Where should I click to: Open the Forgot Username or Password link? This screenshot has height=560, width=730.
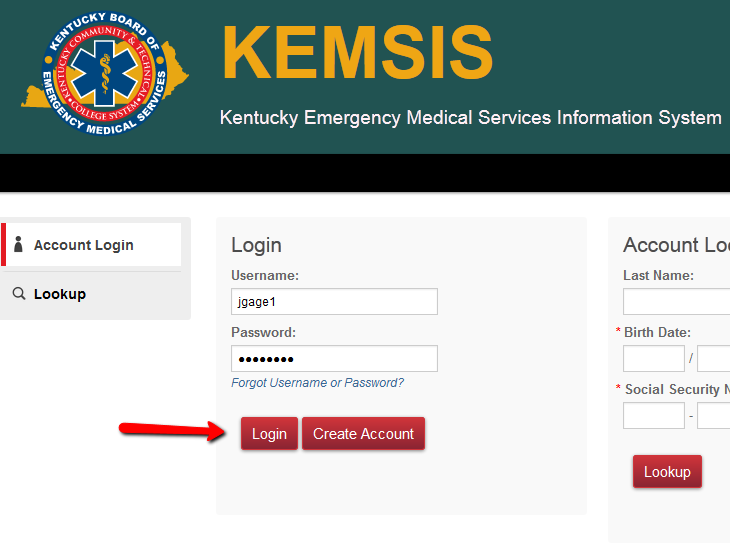[318, 383]
